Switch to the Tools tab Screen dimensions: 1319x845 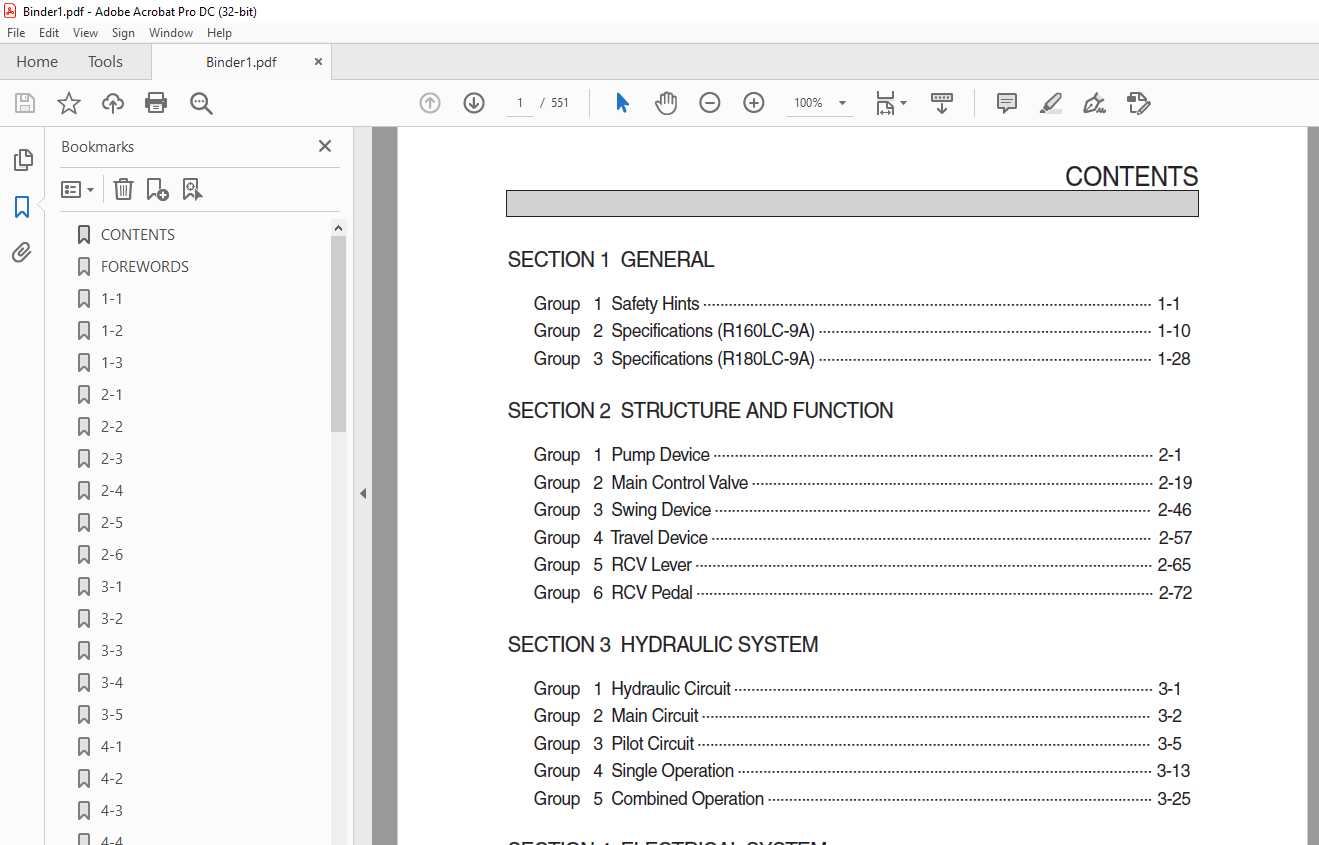(105, 62)
